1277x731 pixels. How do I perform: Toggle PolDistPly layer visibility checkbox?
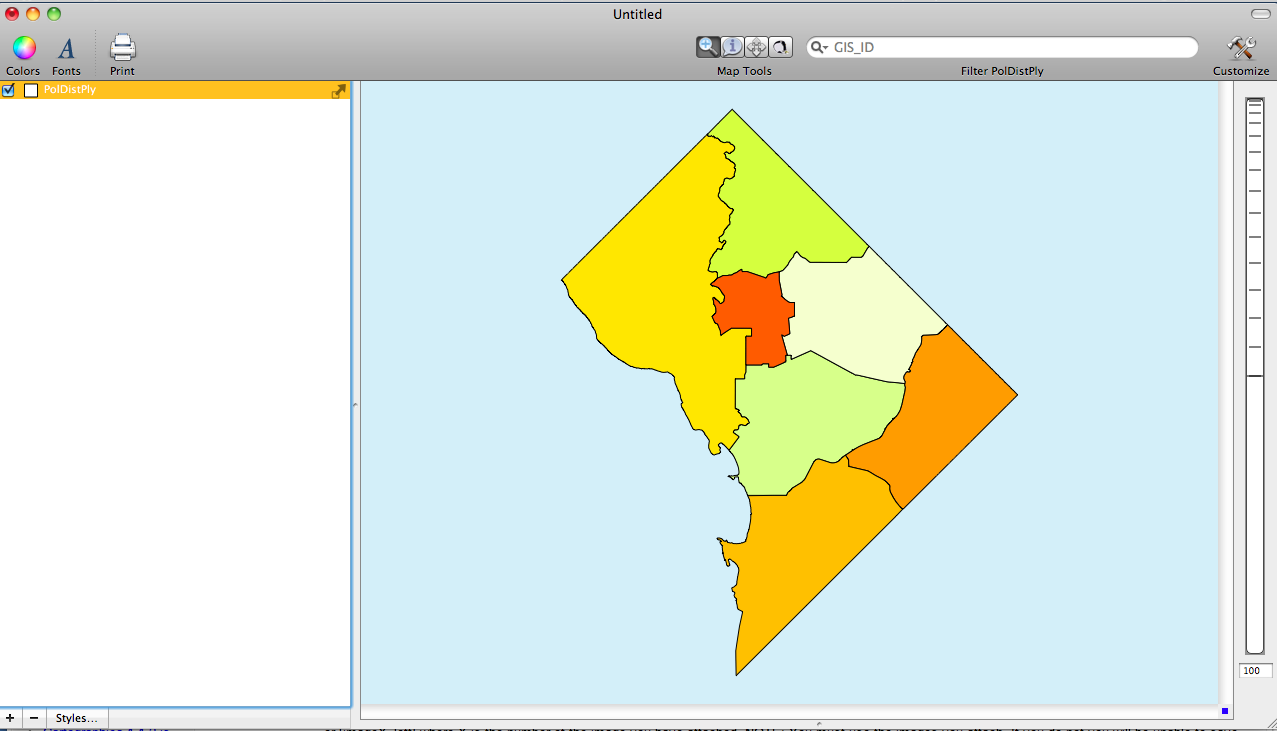click(x=9, y=90)
